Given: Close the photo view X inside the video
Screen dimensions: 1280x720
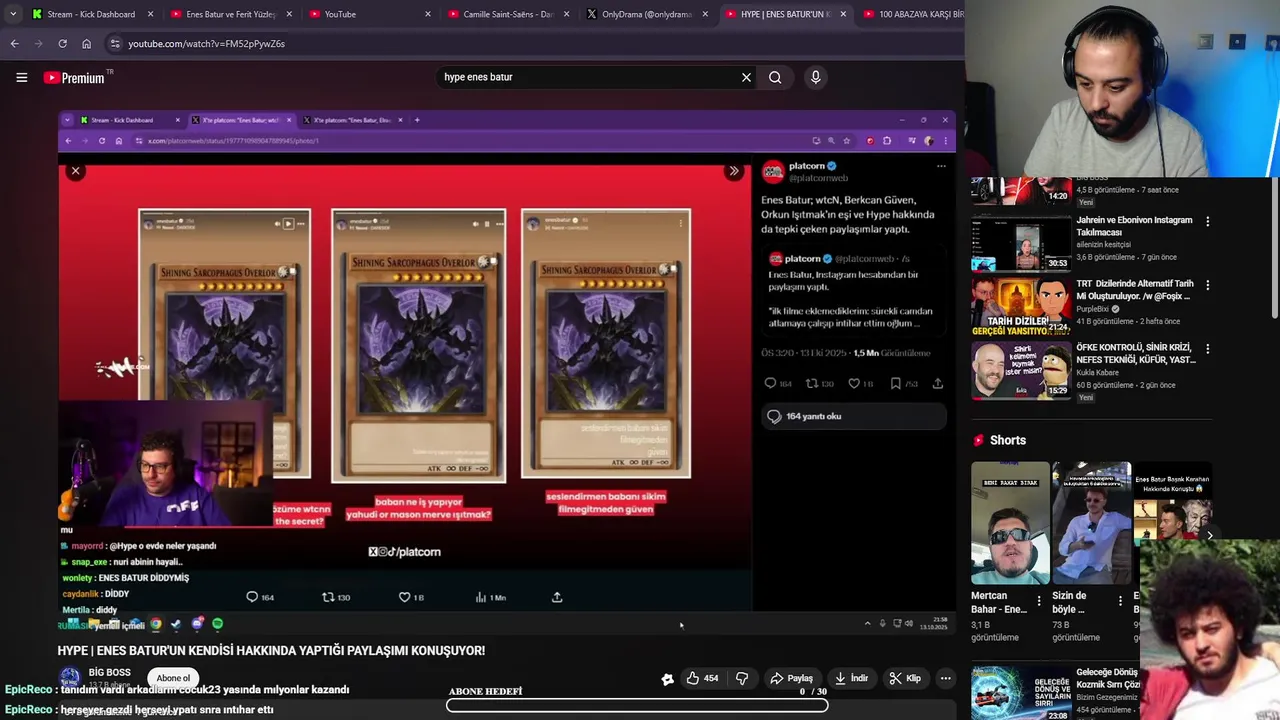Looking at the screenshot, I should (x=75, y=171).
